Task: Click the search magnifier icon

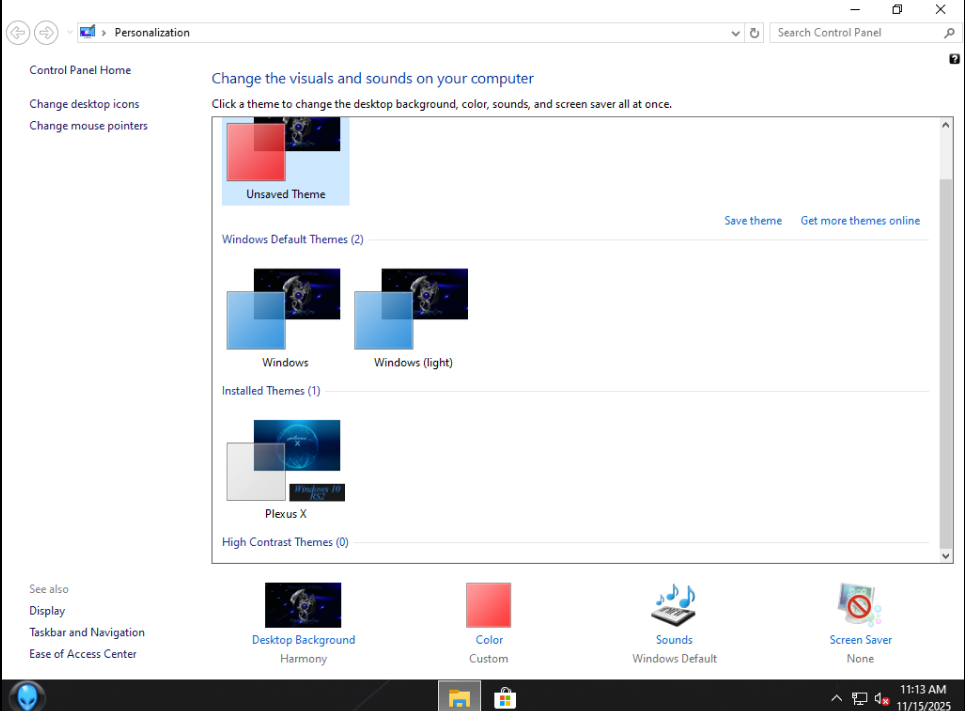Action: [x=950, y=33]
